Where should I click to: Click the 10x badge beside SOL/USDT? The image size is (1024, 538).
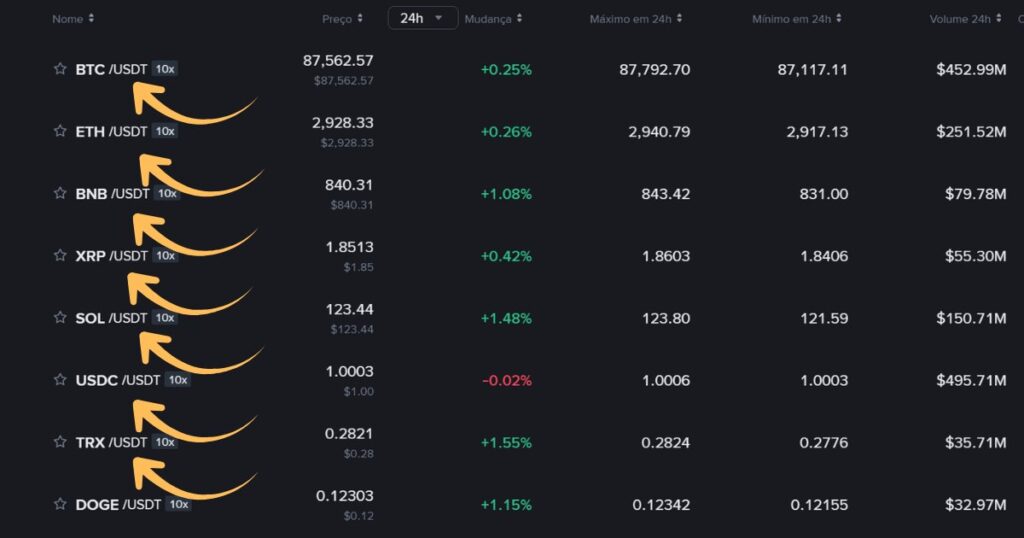click(165, 317)
